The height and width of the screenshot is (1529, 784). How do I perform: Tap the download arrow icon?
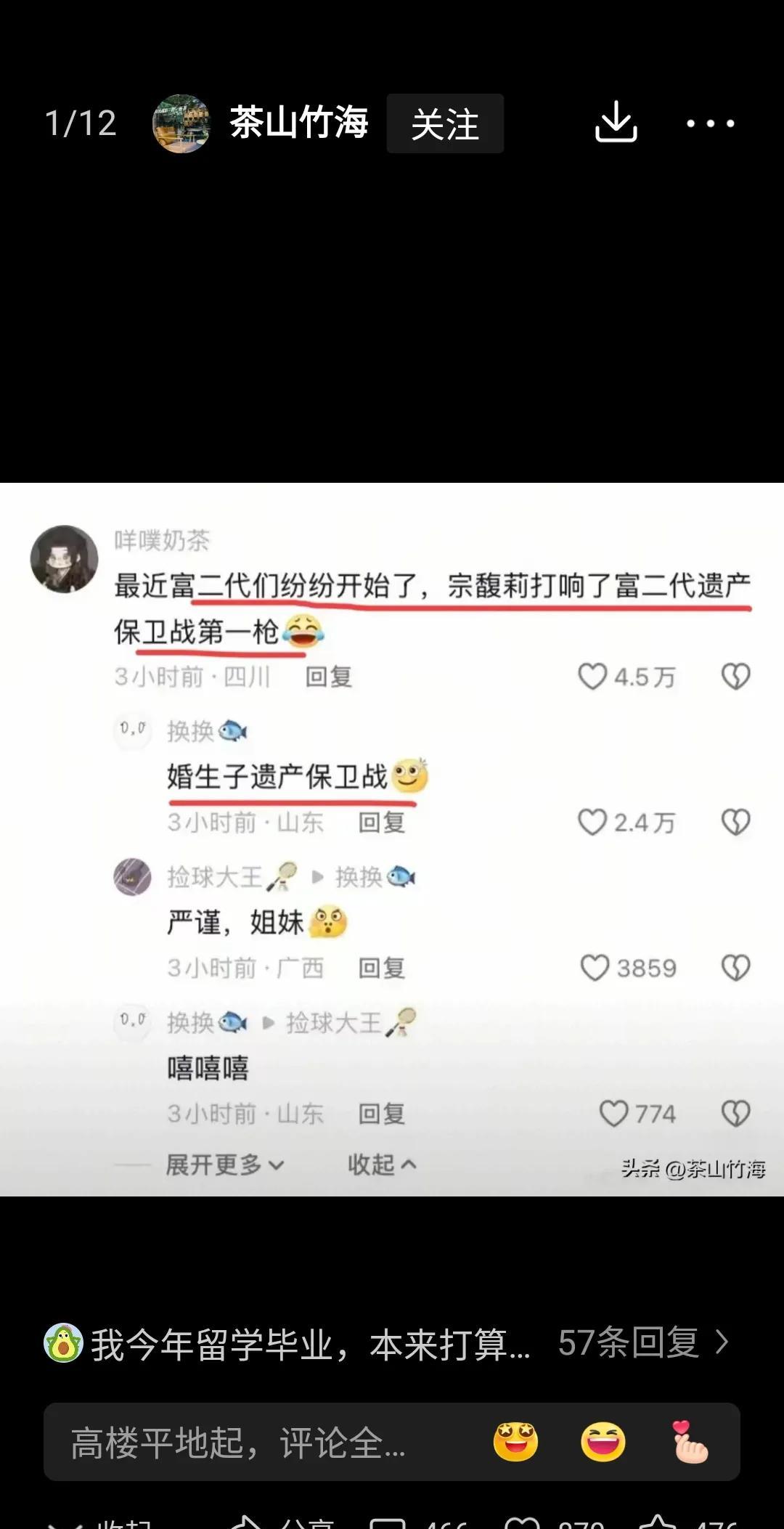coord(616,122)
